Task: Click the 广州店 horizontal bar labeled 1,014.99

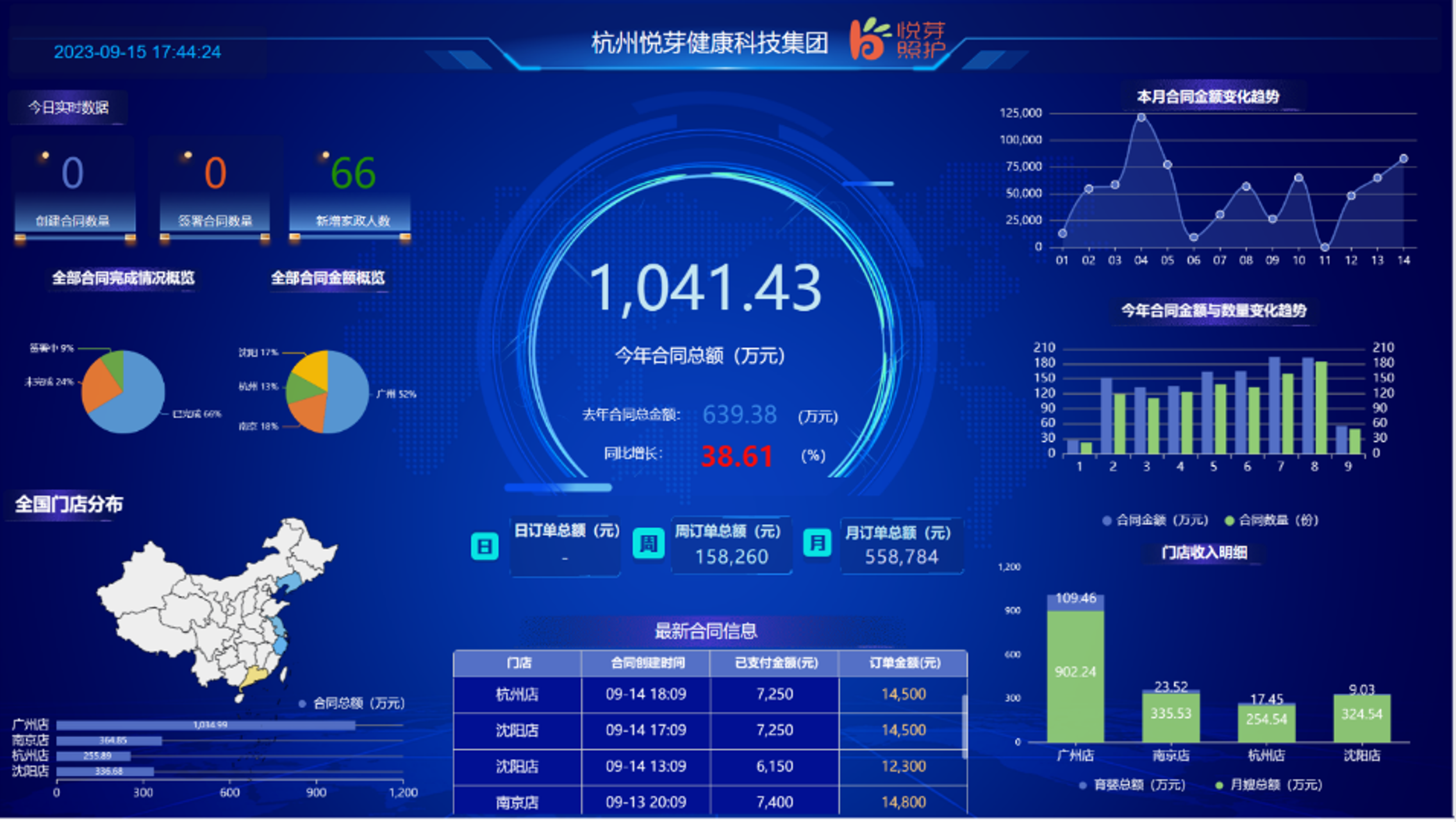Action: [x=206, y=725]
